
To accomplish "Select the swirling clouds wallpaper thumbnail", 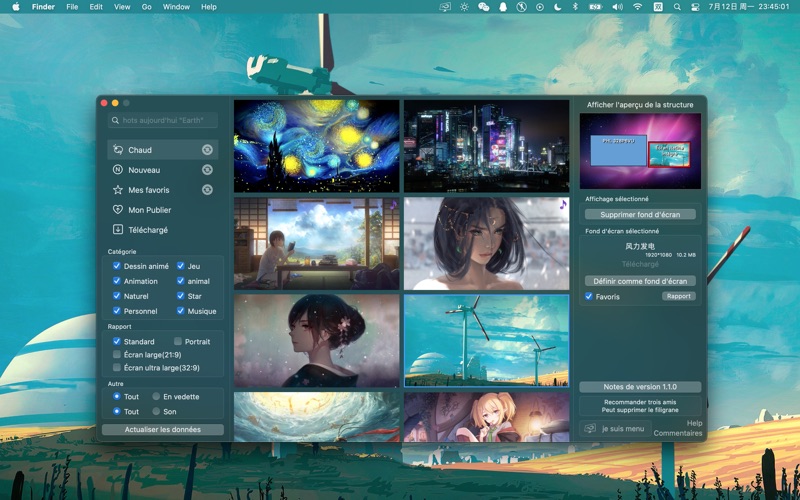I will pyautogui.click(x=317, y=417).
